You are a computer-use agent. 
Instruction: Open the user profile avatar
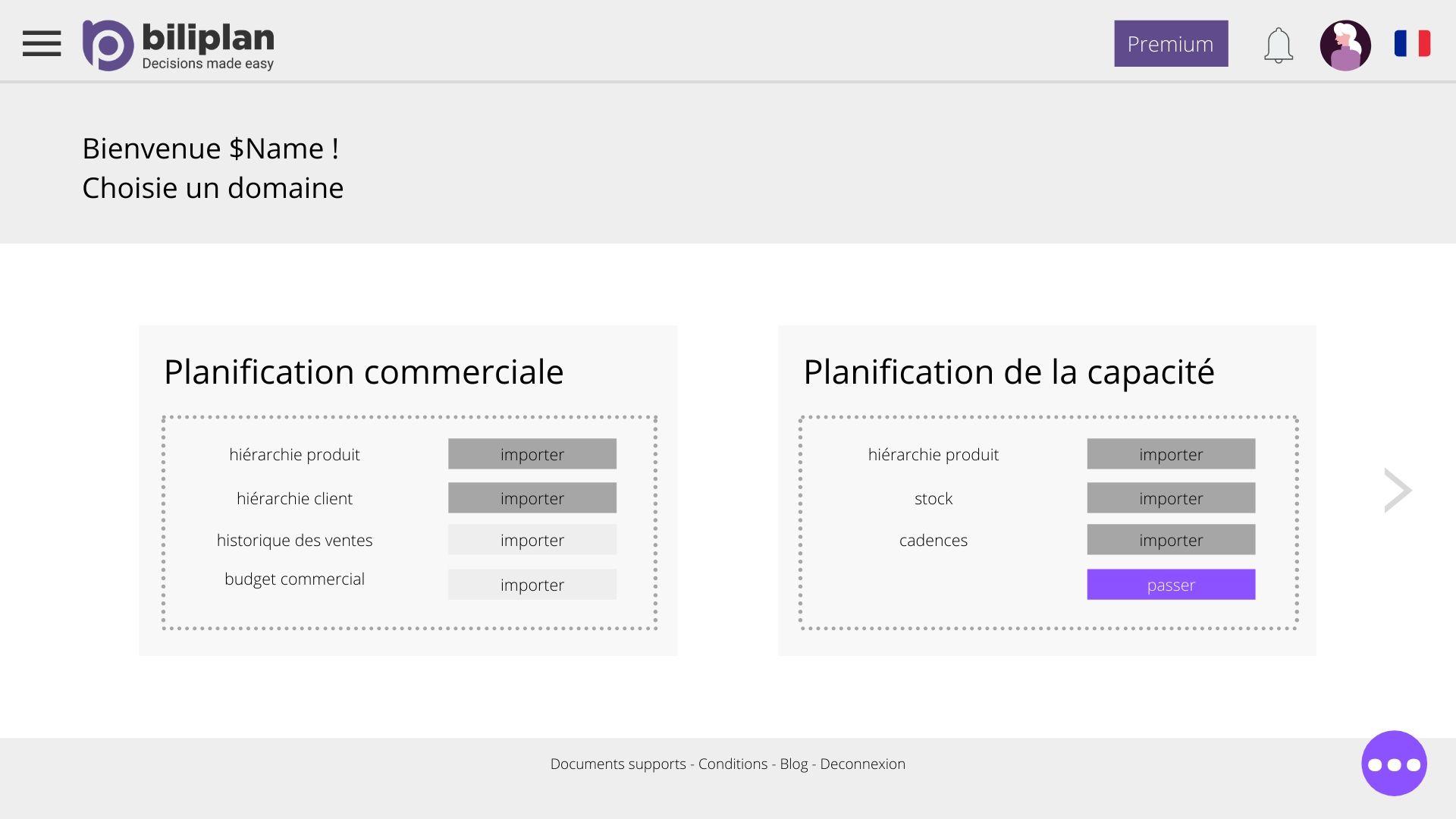click(1345, 45)
